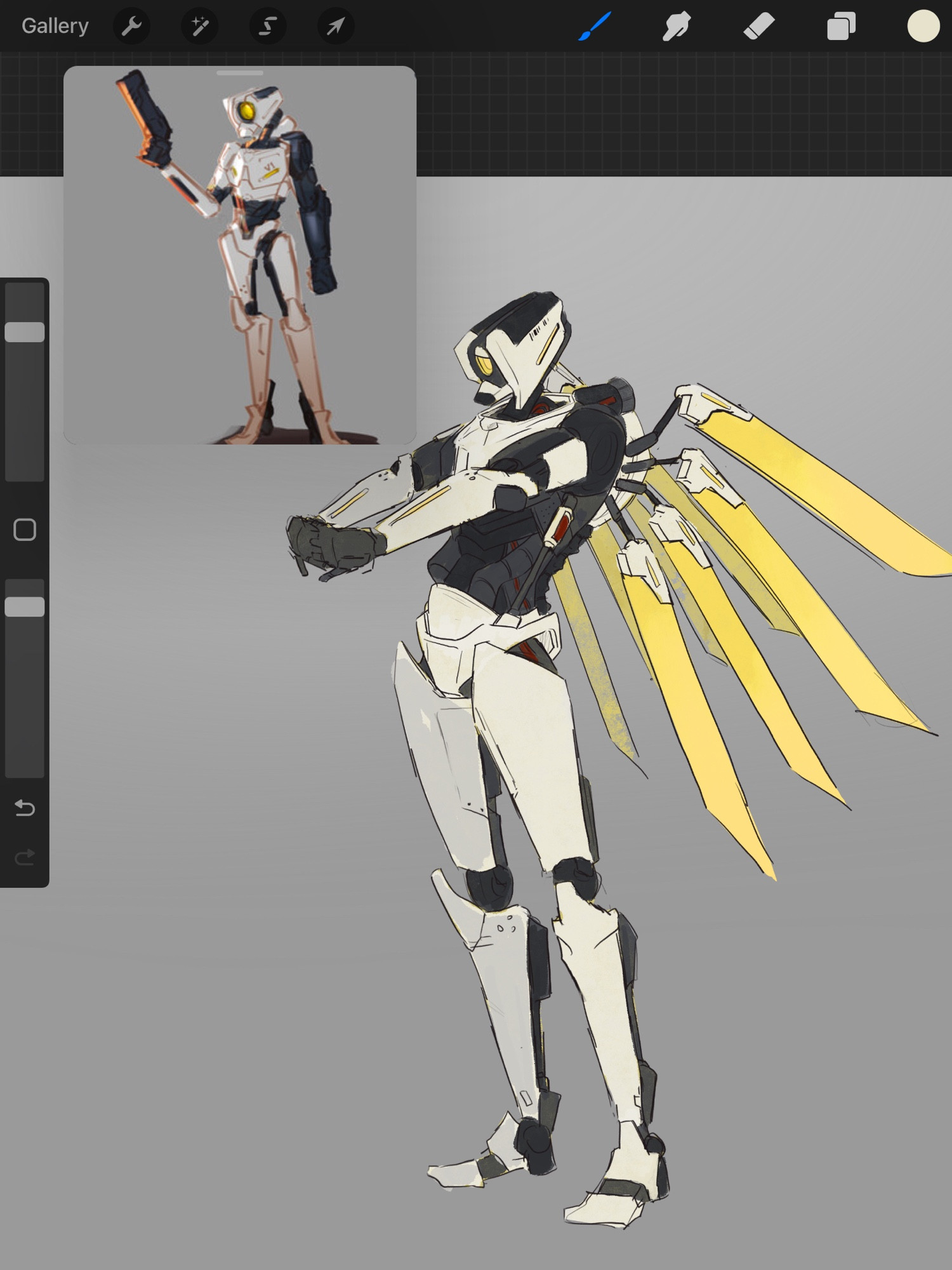Undo the last stroke
952x1270 pixels.
click(25, 808)
